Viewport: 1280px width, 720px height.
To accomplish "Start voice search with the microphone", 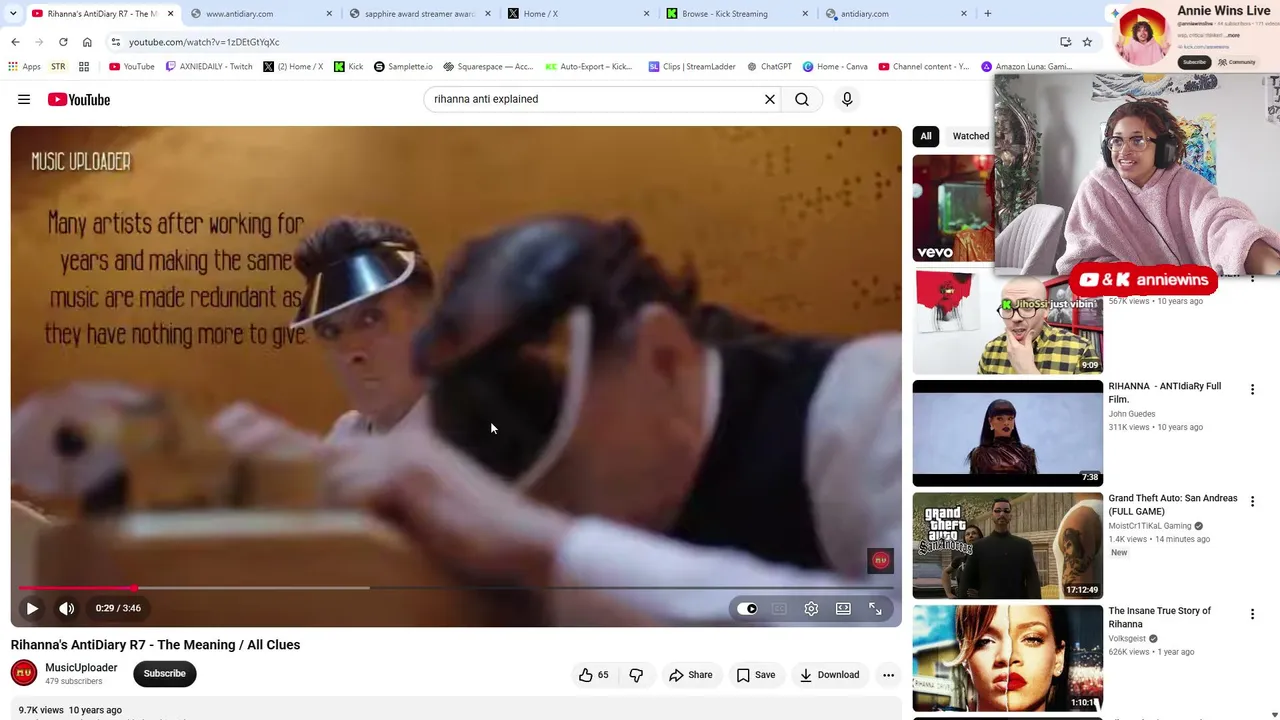I will point(847,99).
